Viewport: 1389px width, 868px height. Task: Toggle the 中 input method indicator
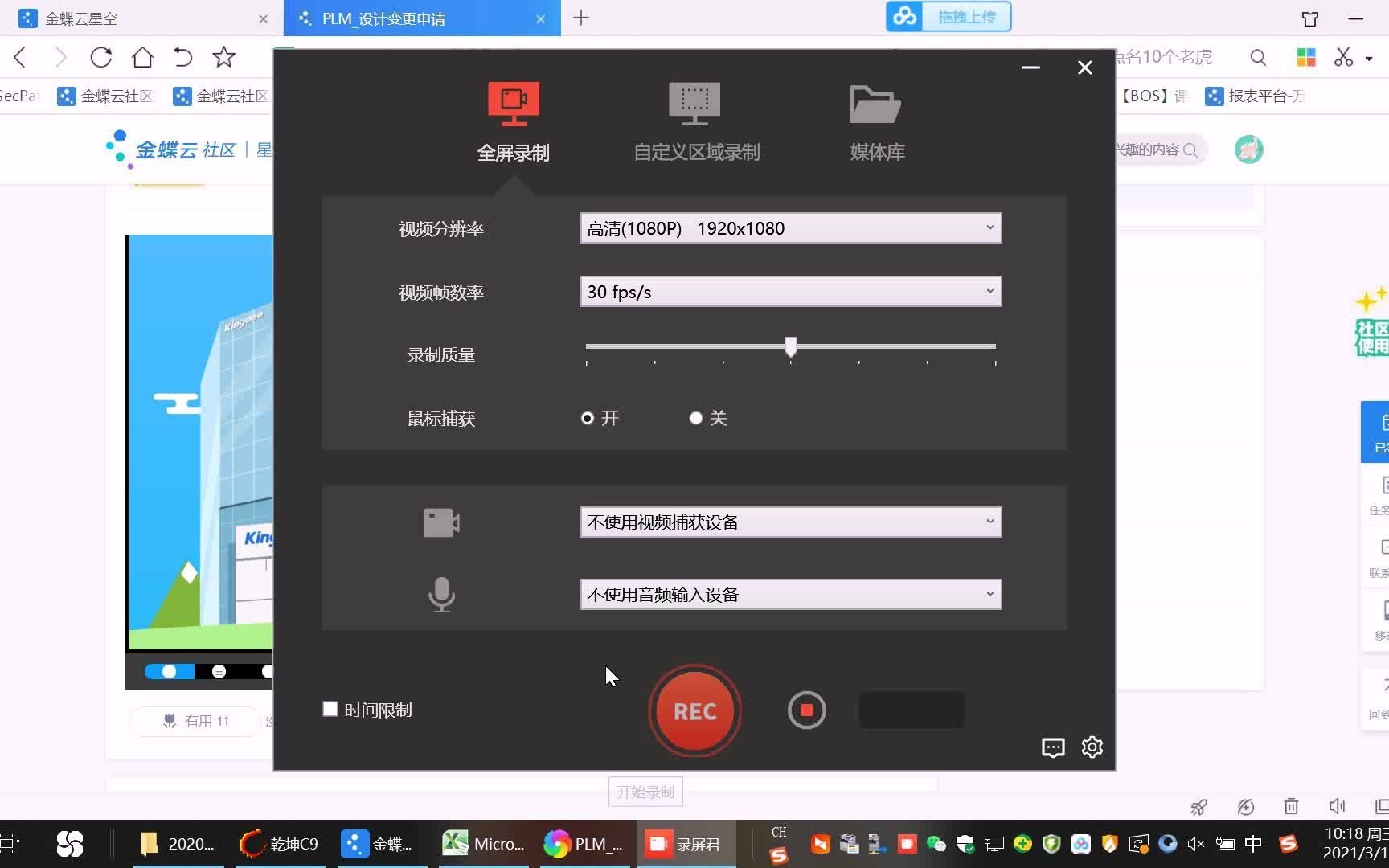(1252, 844)
